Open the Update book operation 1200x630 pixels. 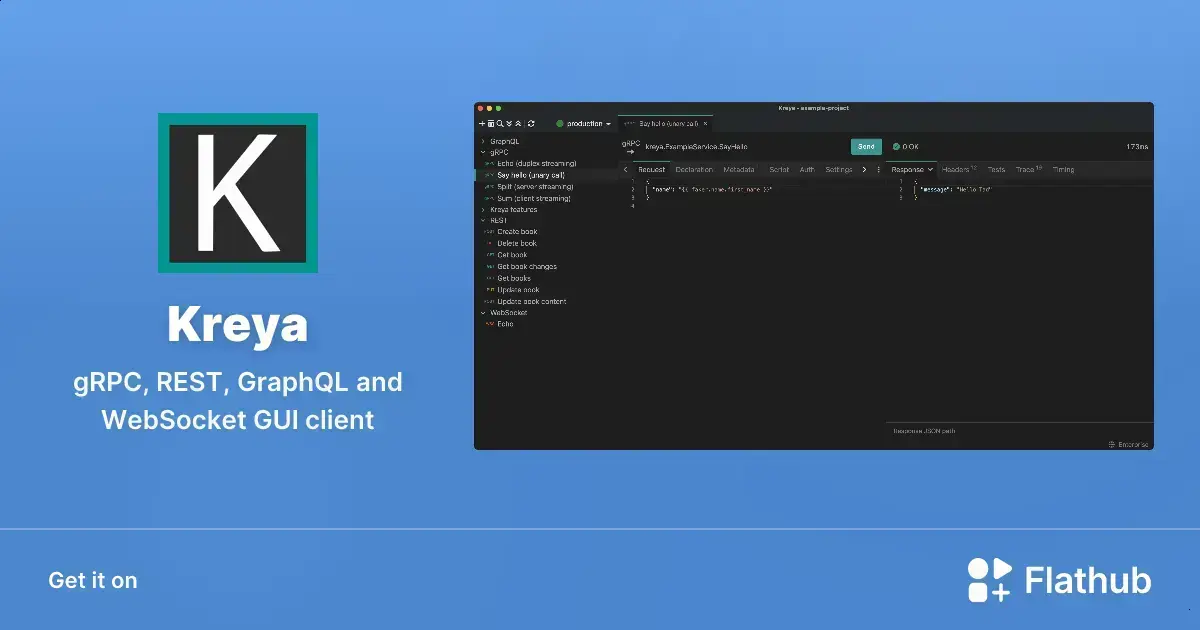click(518, 290)
